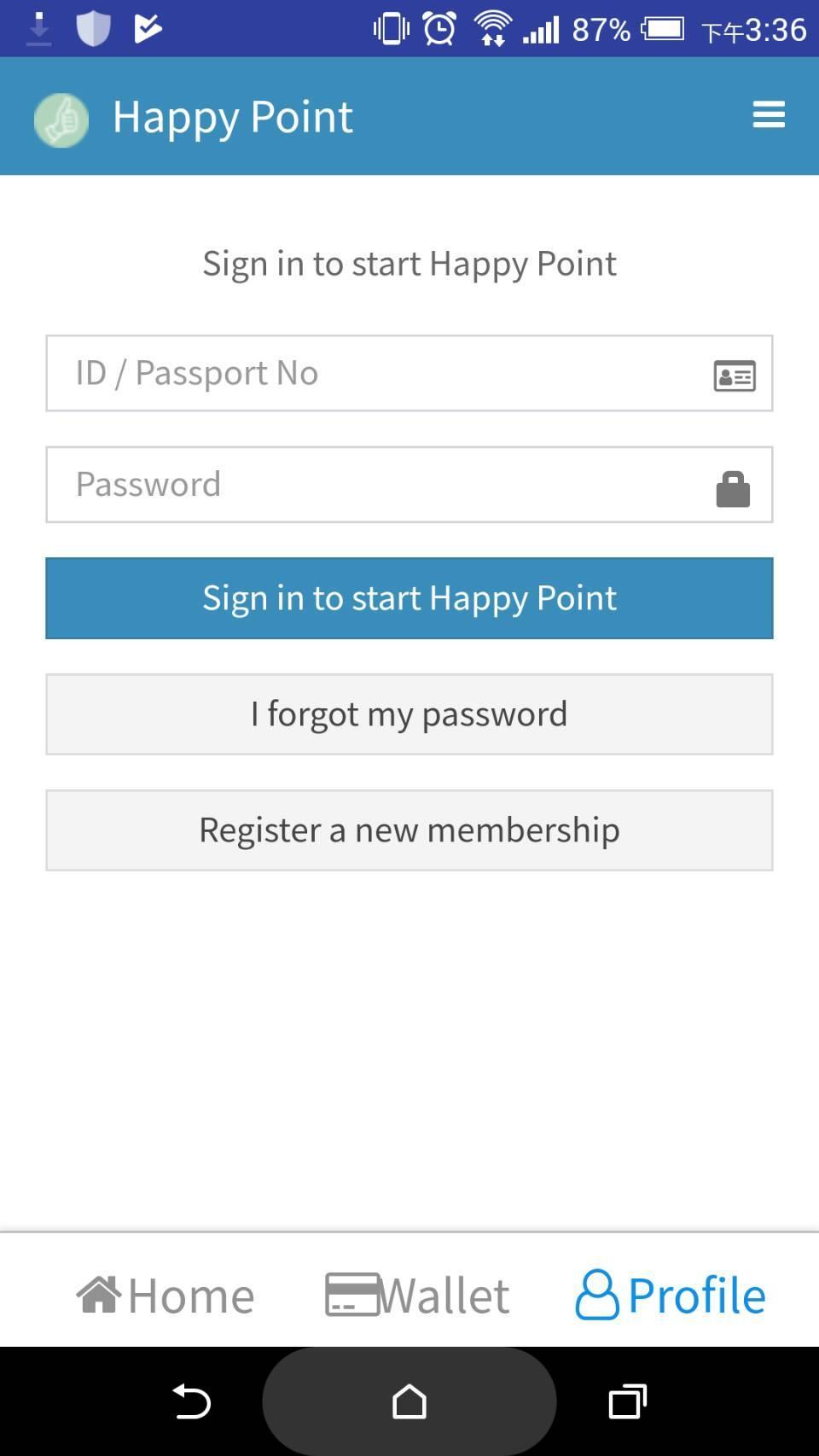This screenshot has height=1456, width=819.
Task: Tap the Happy Point header title
Action: 233,117
